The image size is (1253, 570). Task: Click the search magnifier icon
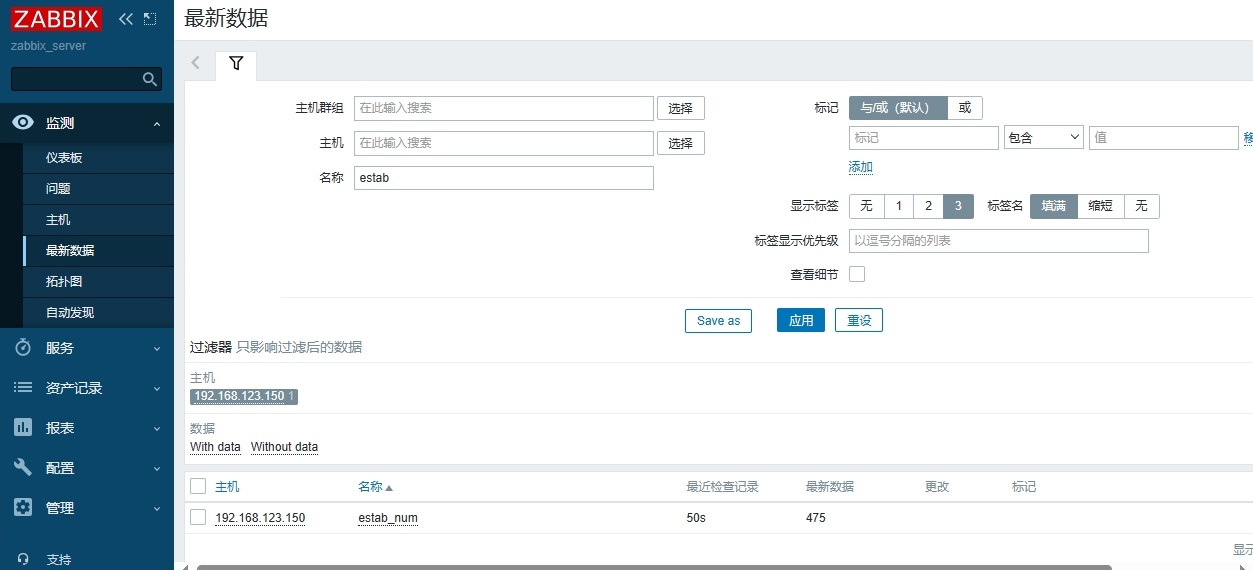click(149, 79)
